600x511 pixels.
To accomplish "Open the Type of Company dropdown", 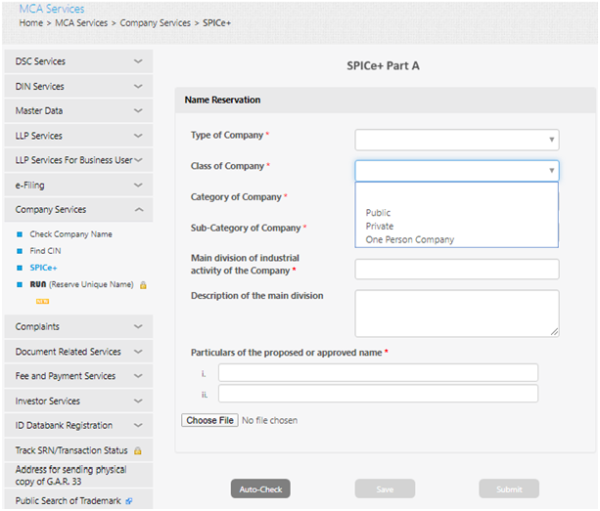I will click(456, 140).
